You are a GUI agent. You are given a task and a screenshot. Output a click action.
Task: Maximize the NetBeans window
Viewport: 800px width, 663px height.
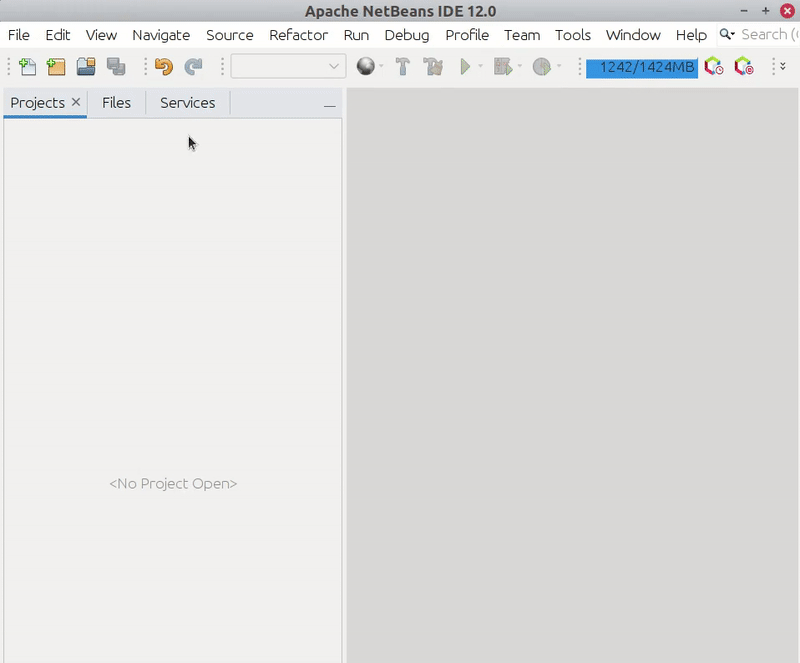pos(765,11)
